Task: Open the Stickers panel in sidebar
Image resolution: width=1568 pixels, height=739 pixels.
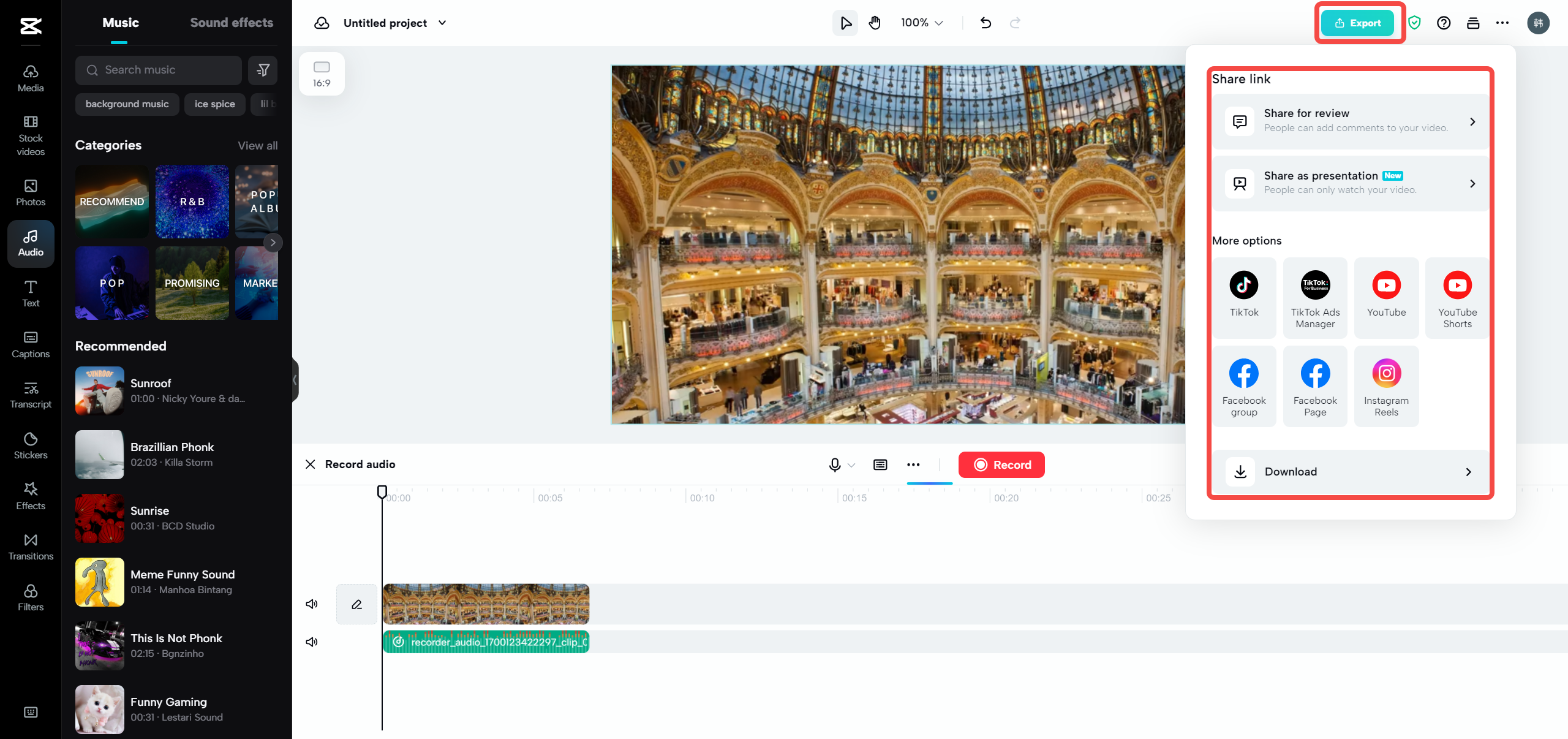Action: pyautogui.click(x=31, y=445)
